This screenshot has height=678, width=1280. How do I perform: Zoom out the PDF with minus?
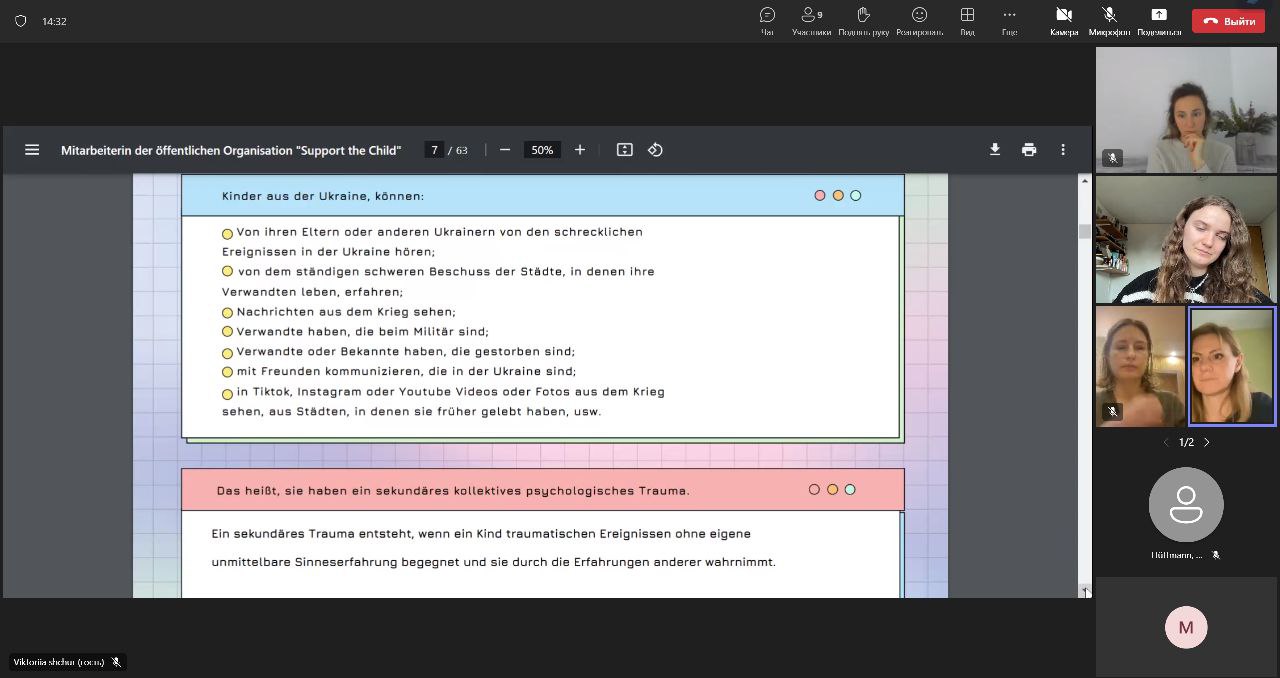click(x=505, y=150)
